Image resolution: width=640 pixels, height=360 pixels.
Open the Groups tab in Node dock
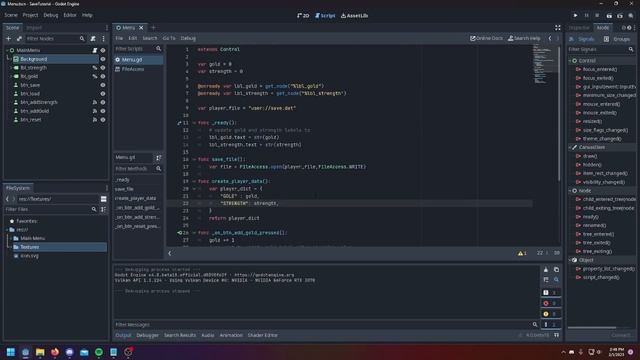click(617, 39)
